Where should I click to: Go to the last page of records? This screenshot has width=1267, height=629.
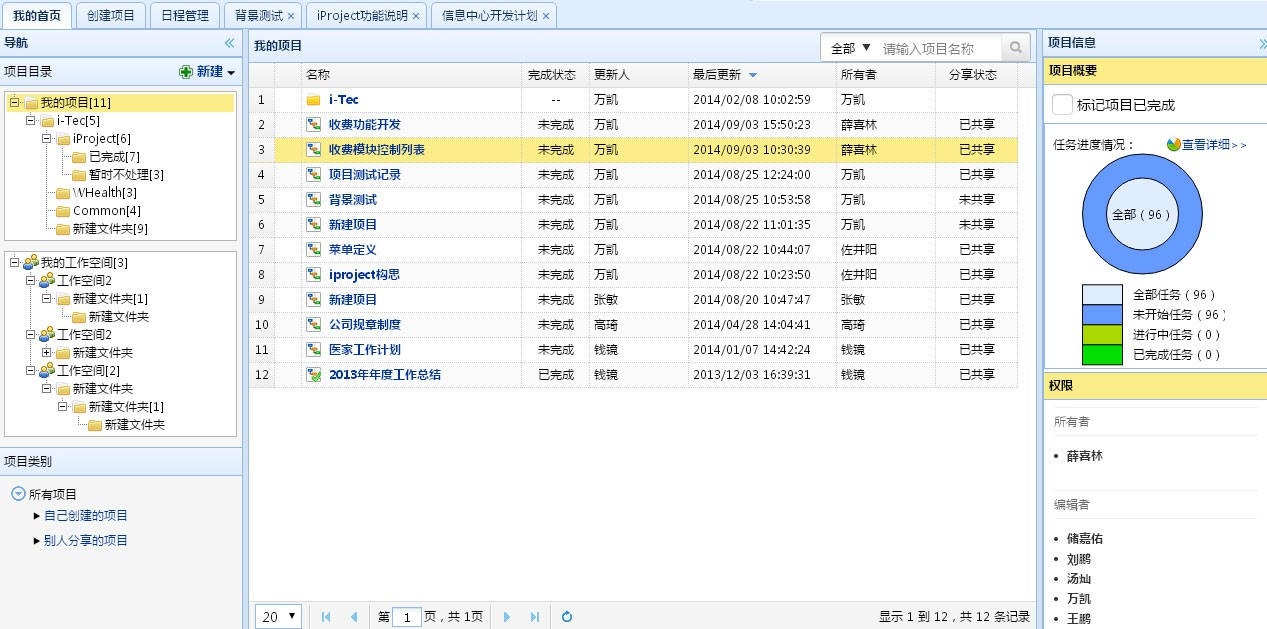point(535,617)
